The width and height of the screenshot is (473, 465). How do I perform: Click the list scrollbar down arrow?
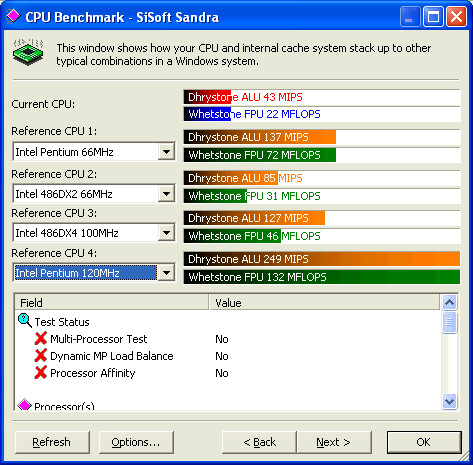point(449,401)
